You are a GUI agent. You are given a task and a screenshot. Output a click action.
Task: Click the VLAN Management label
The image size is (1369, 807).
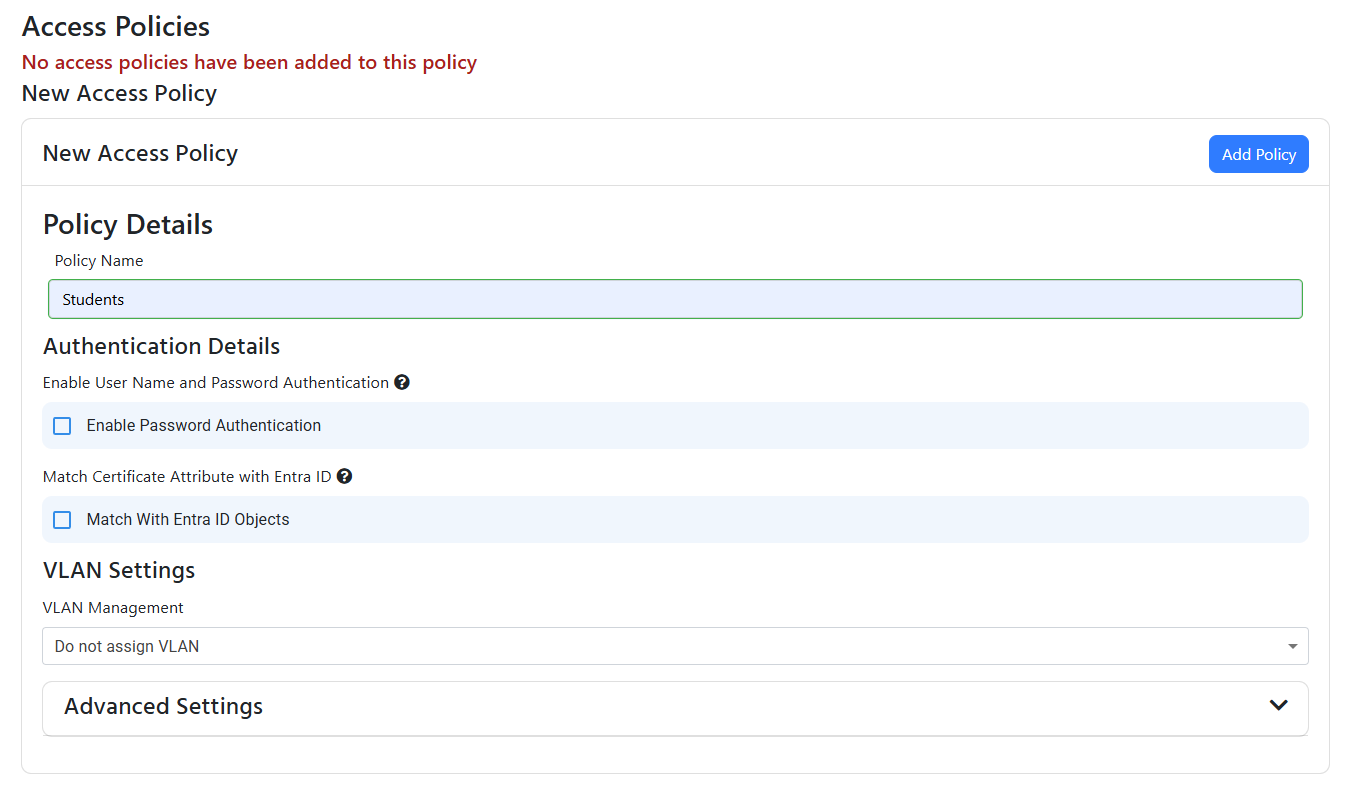coord(113,607)
